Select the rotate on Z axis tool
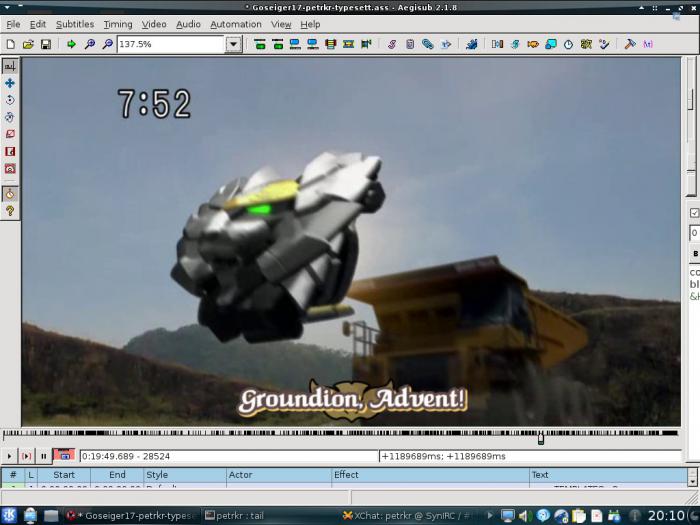 click(10, 100)
